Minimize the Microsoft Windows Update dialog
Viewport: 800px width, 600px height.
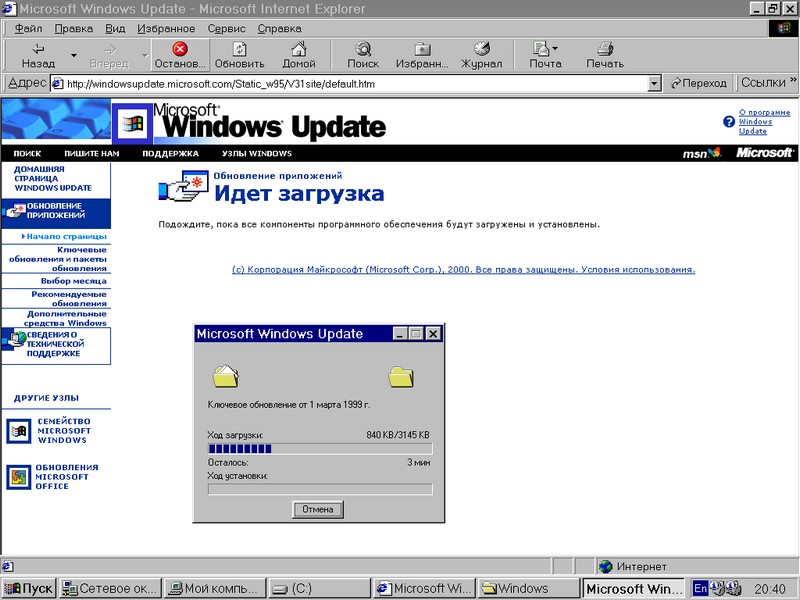click(401, 334)
